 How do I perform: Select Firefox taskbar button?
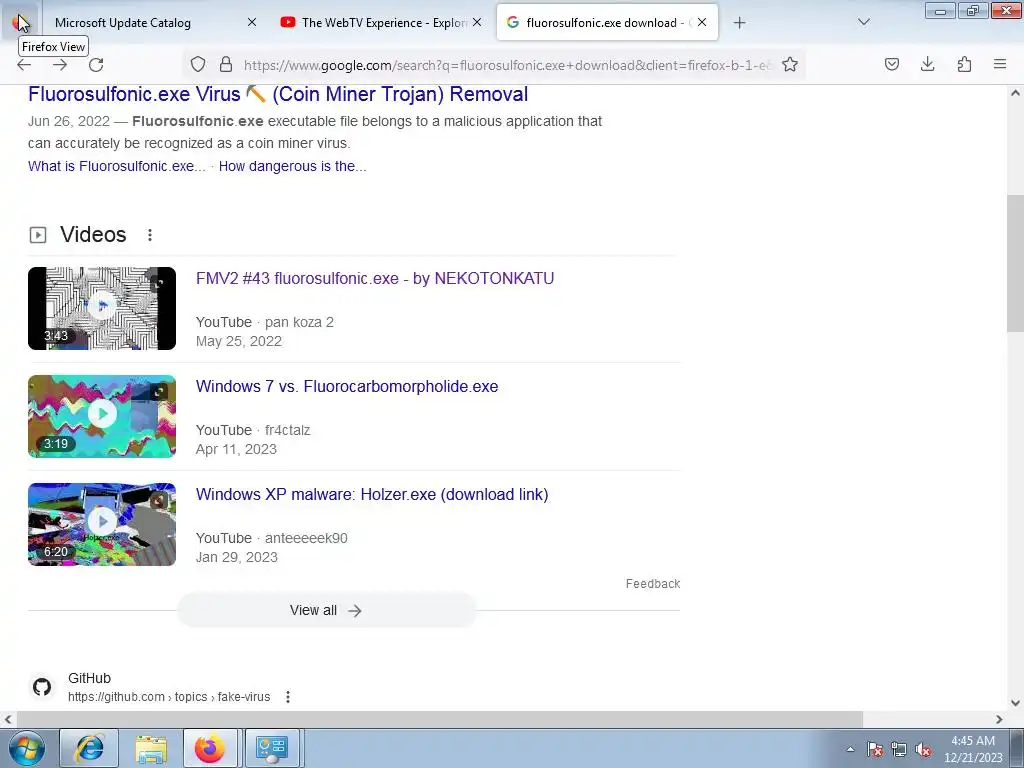pos(210,748)
